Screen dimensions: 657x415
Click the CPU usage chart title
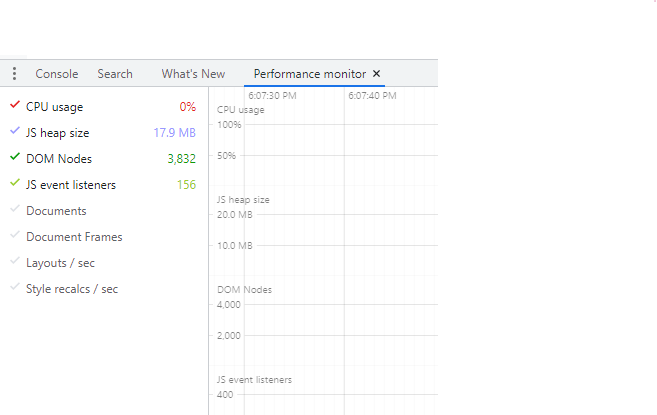(241, 110)
